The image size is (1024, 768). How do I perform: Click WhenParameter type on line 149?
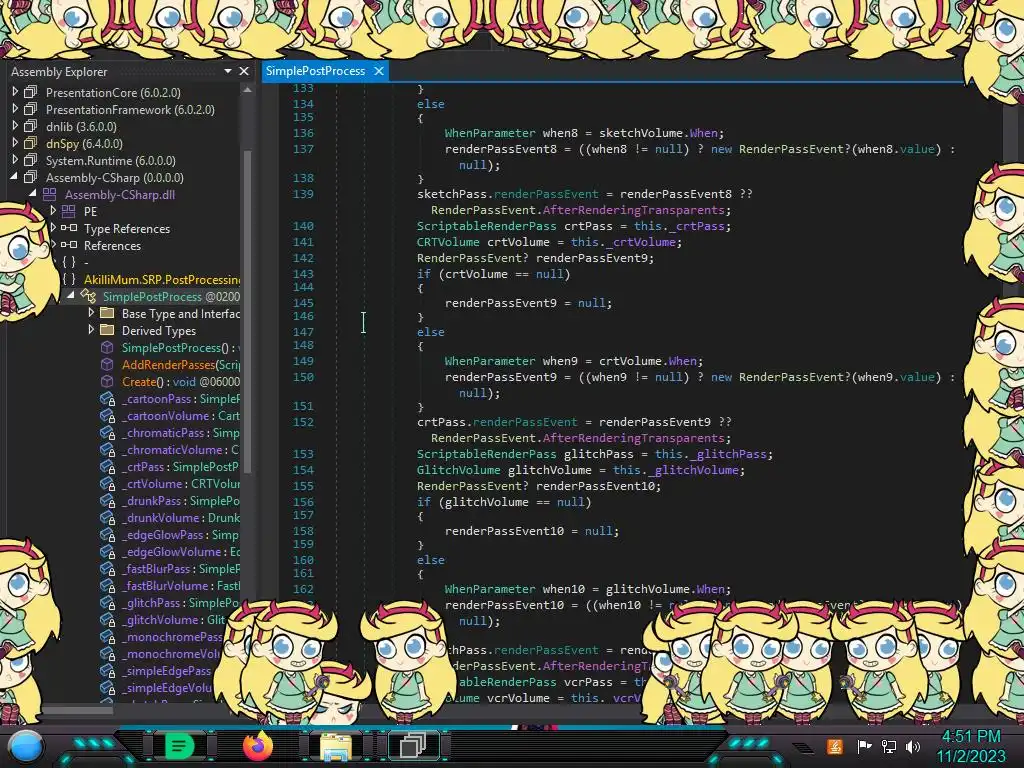(x=490, y=360)
